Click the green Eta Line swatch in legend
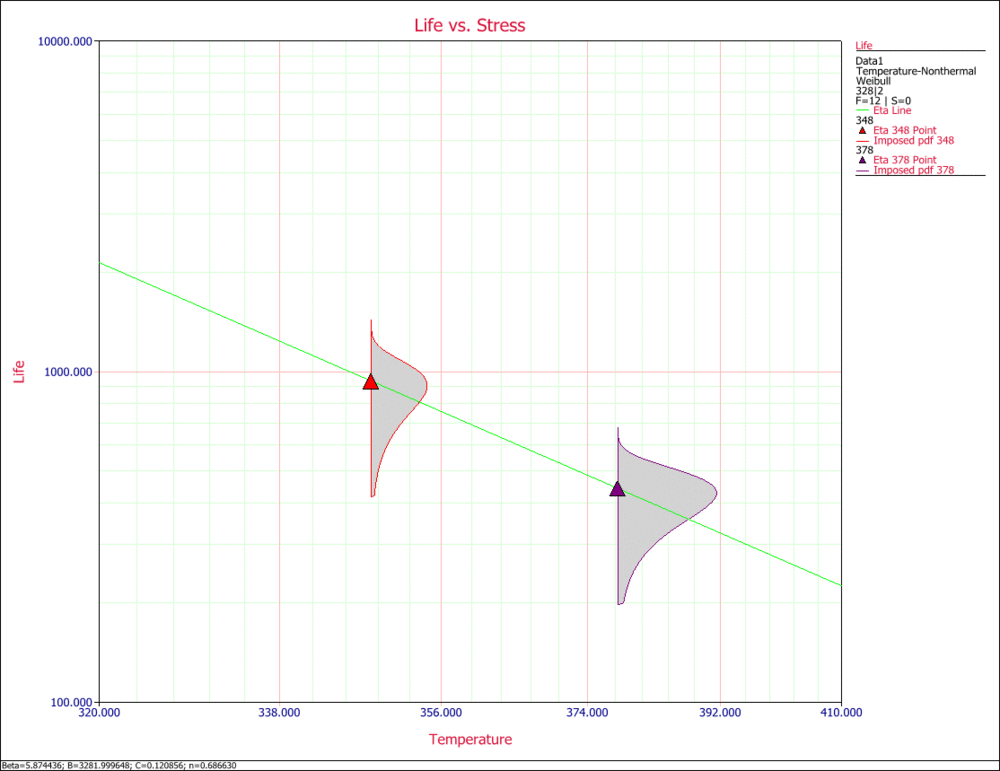This screenshot has width=1000, height=771. click(863, 111)
